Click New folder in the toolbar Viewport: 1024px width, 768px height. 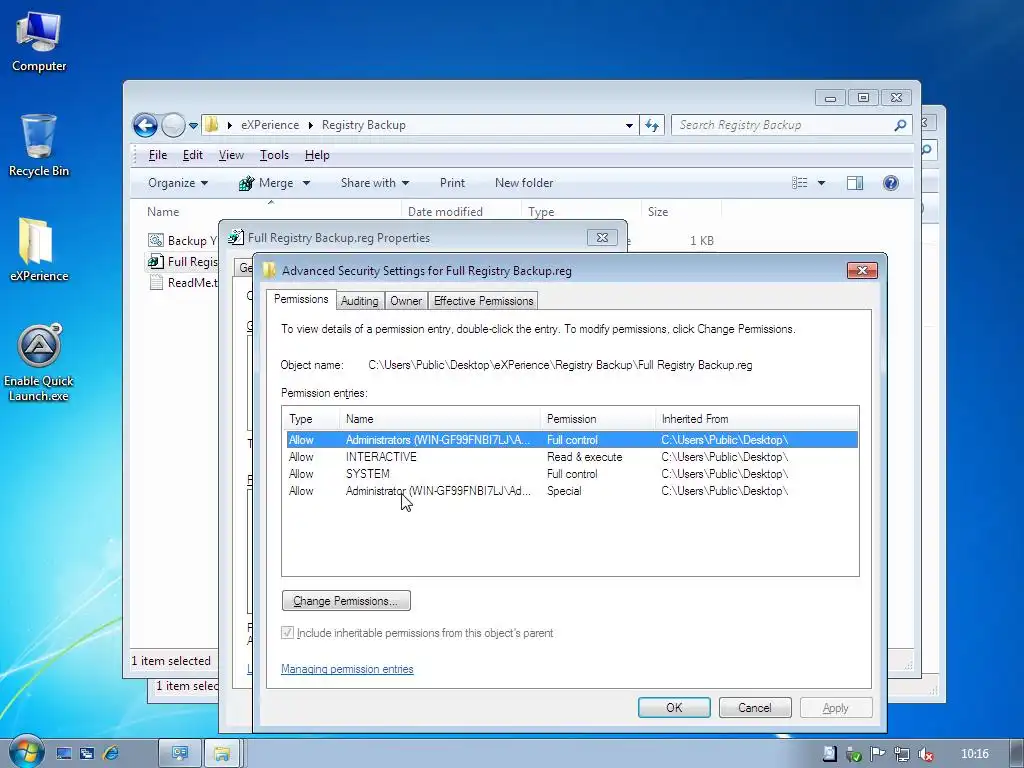point(524,183)
